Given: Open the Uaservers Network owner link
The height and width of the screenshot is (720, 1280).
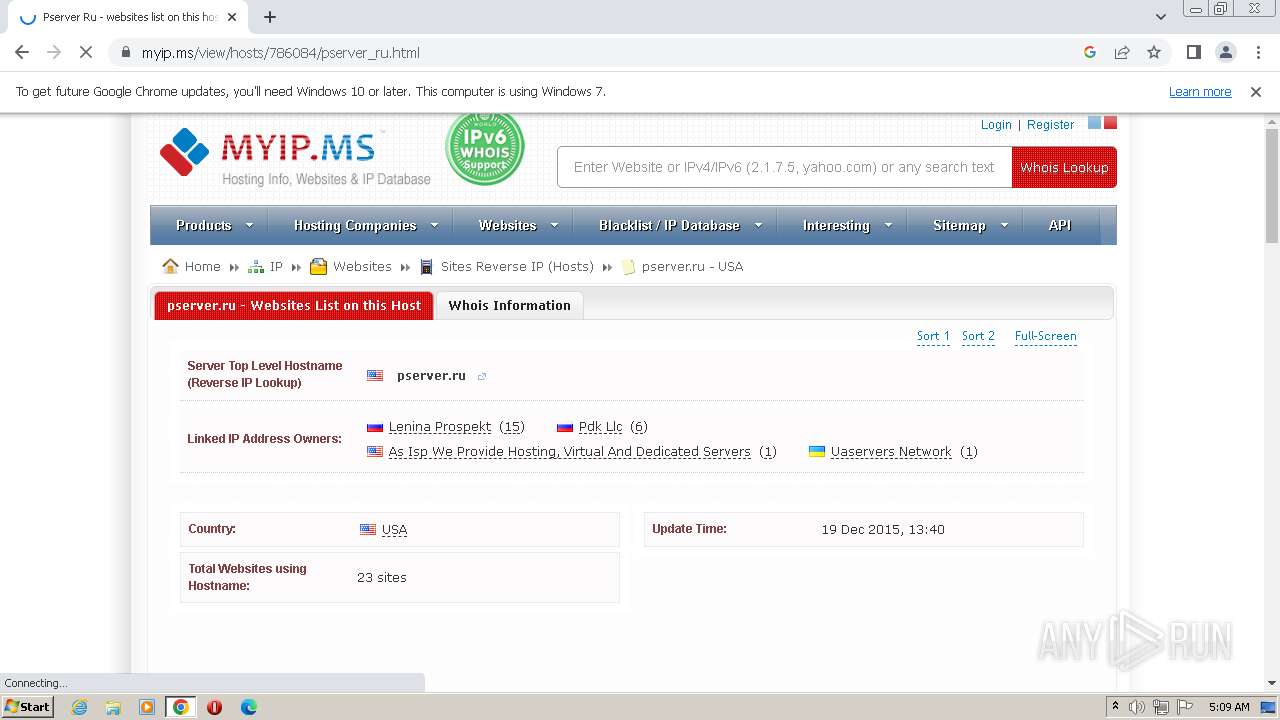Looking at the screenshot, I should pos(891,452).
